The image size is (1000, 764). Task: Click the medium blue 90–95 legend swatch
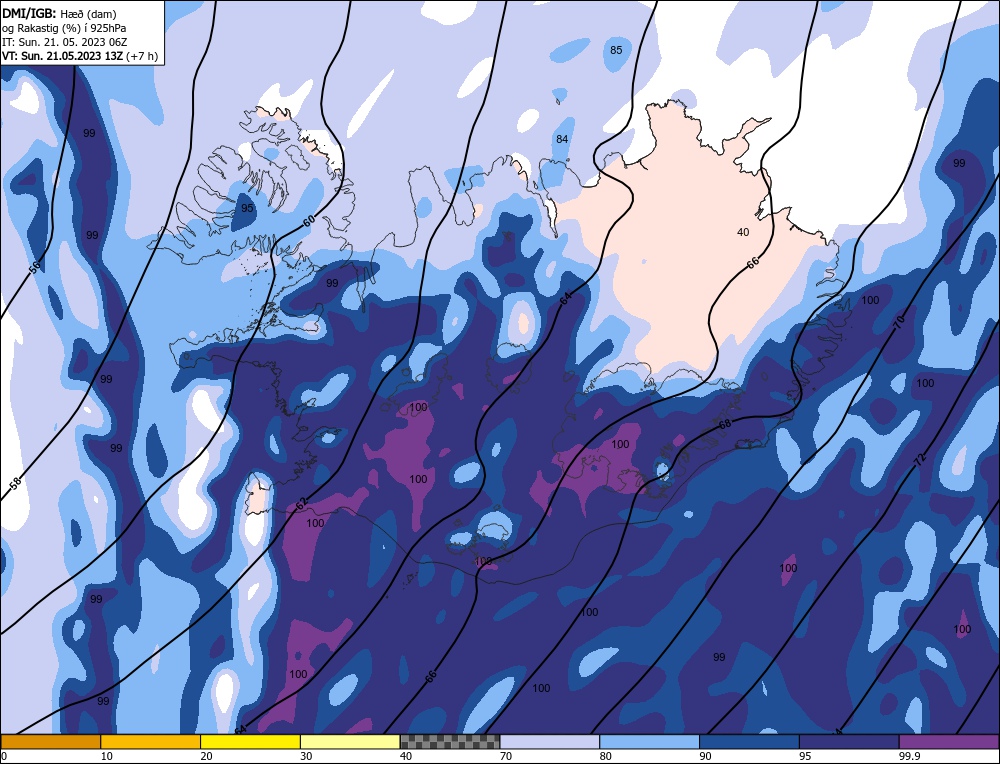(749, 741)
